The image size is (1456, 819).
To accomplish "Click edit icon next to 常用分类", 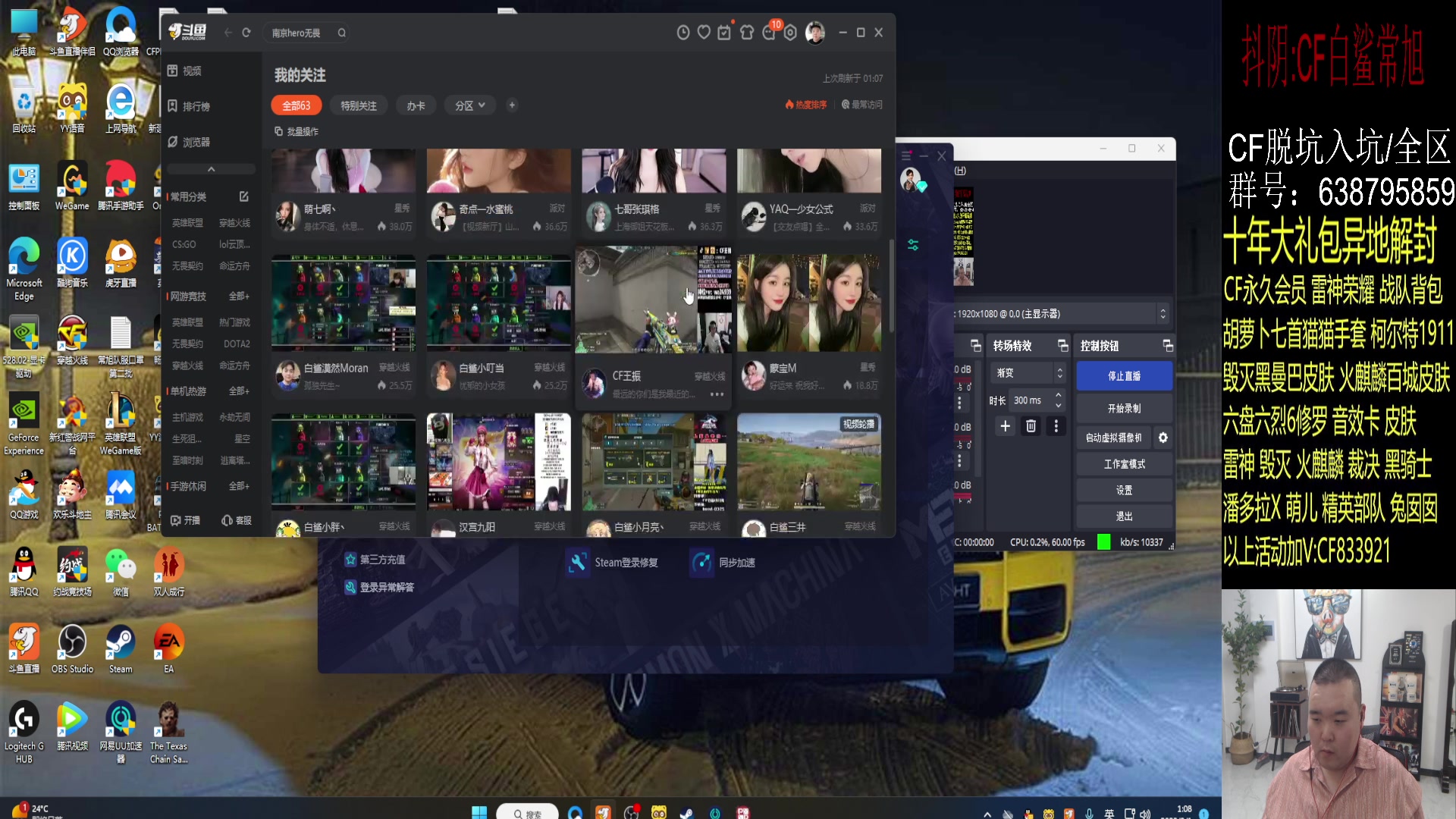I will tap(243, 196).
